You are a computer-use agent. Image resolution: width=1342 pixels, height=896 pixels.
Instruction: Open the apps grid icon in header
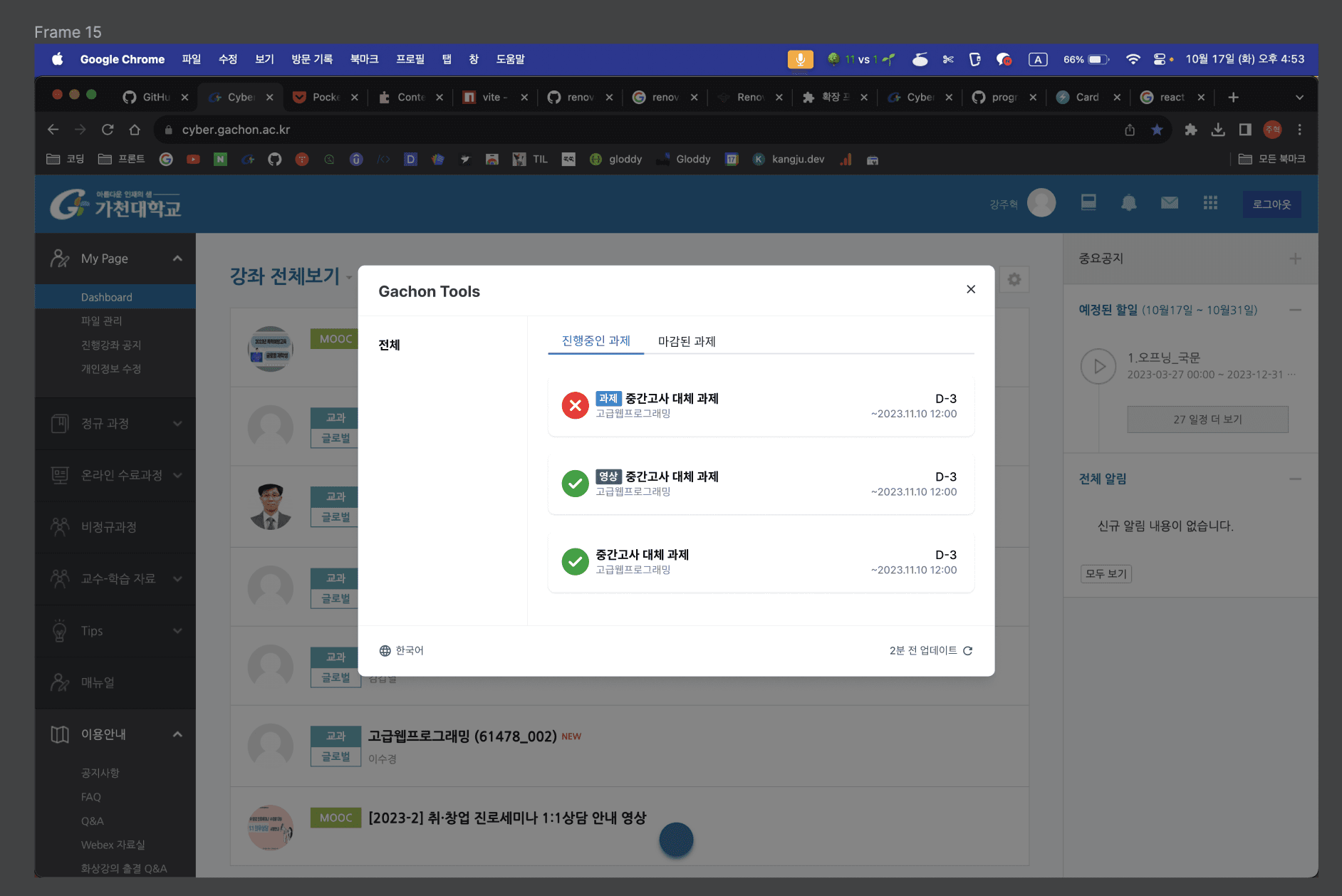(1210, 204)
